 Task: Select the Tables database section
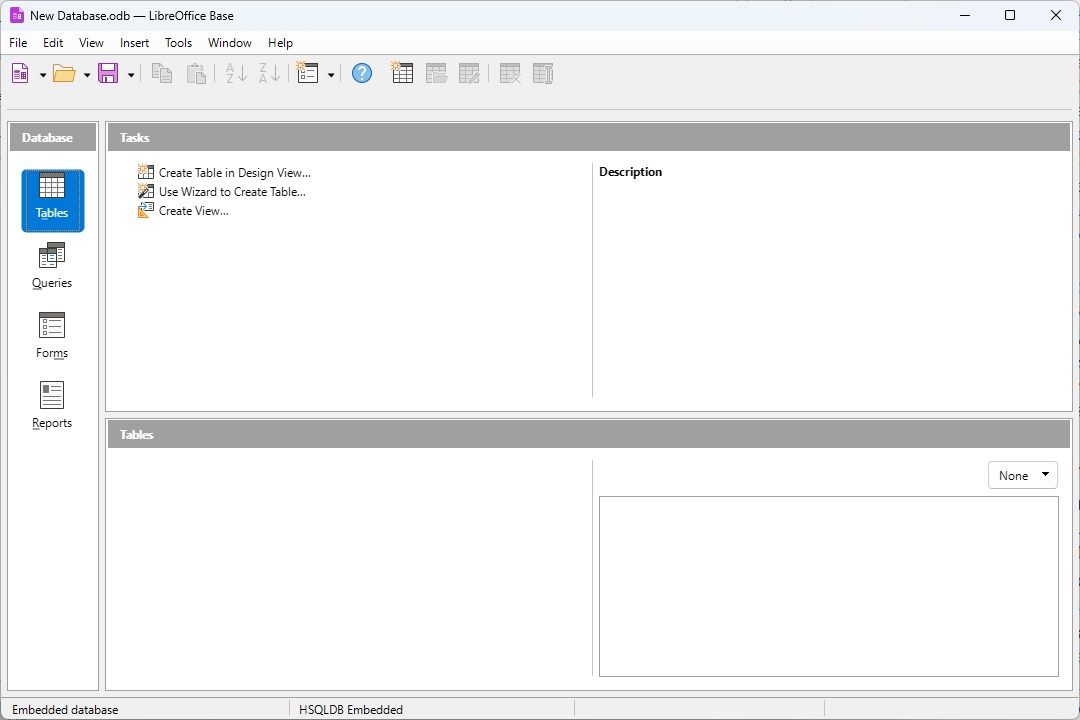(52, 200)
